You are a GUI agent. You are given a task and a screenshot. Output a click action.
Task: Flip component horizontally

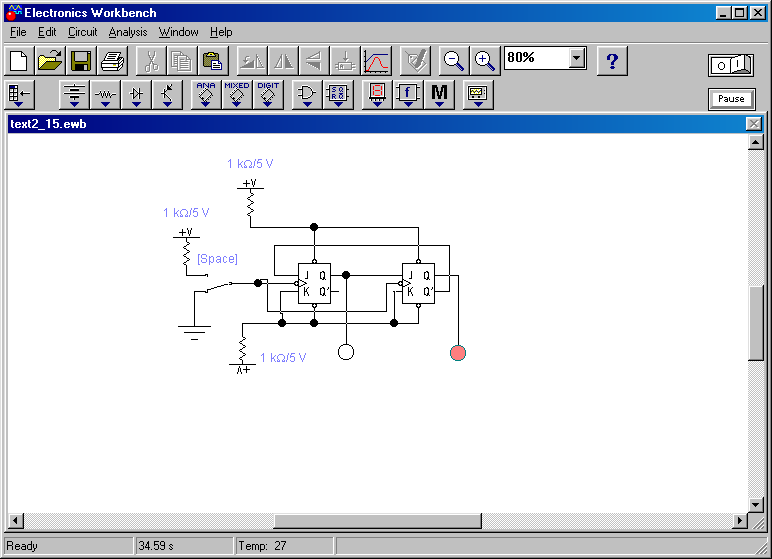click(283, 61)
